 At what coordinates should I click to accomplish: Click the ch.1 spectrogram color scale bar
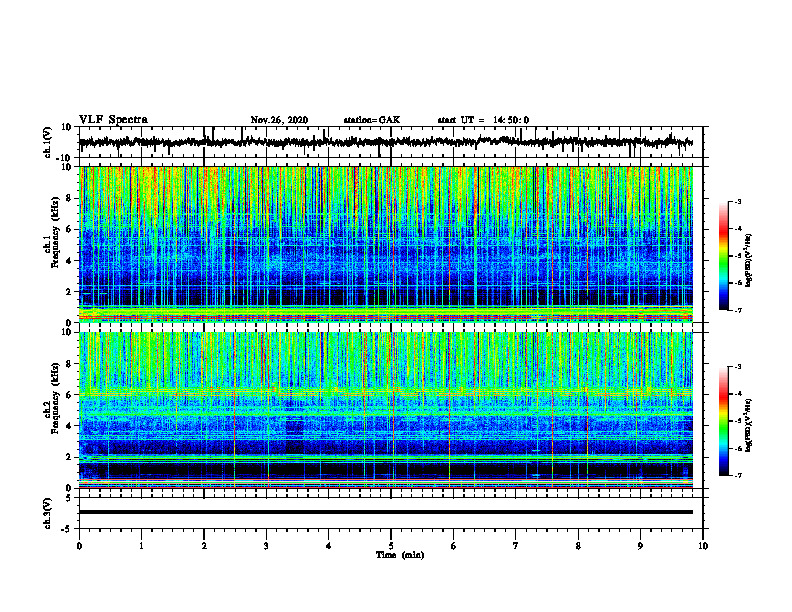coord(724,256)
